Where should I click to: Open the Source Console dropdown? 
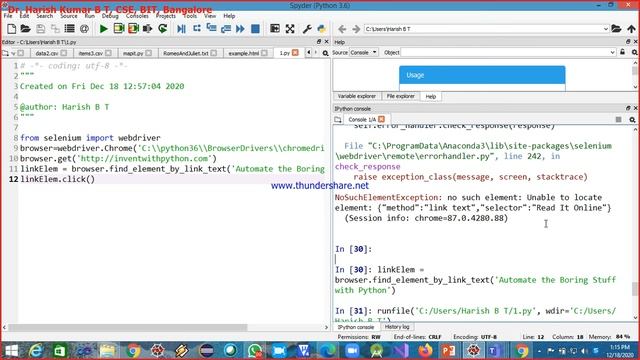pyautogui.click(x=363, y=52)
